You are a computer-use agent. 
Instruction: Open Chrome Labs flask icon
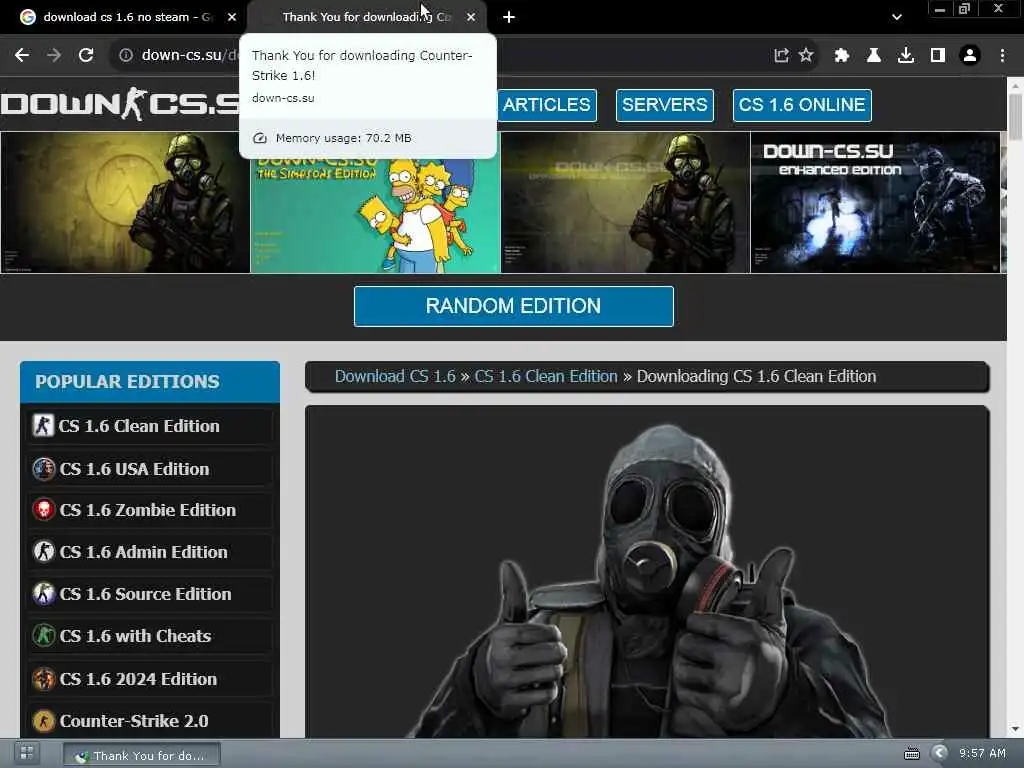[873, 56]
